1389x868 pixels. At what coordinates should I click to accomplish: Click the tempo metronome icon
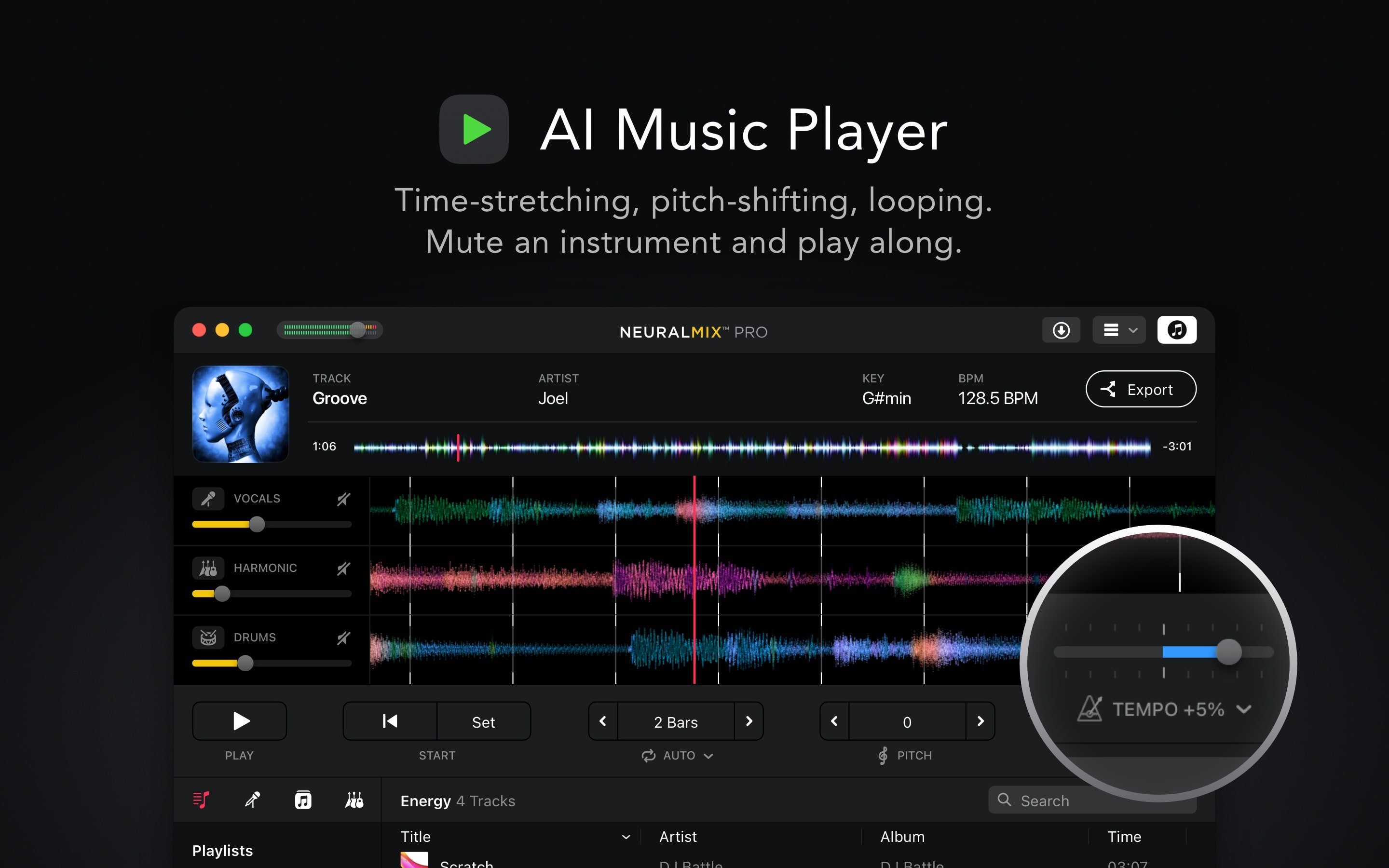pyautogui.click(x=1089, y=708)
